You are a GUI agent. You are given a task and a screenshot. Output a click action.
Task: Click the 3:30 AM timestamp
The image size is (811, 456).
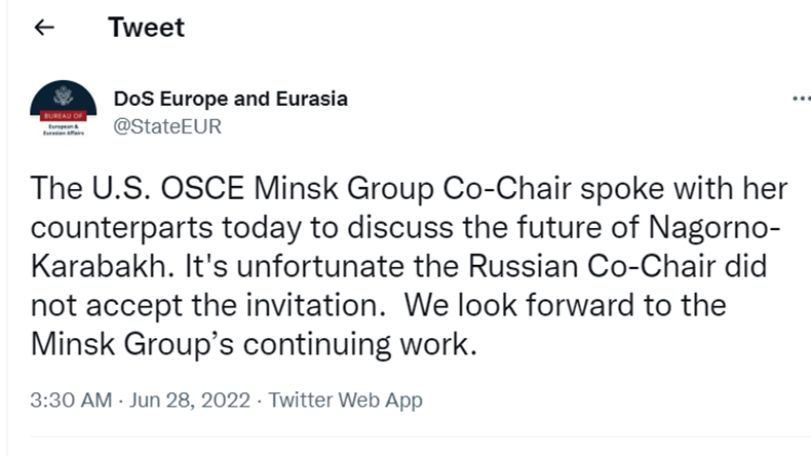pyautogui.click(x=71, y=400)
